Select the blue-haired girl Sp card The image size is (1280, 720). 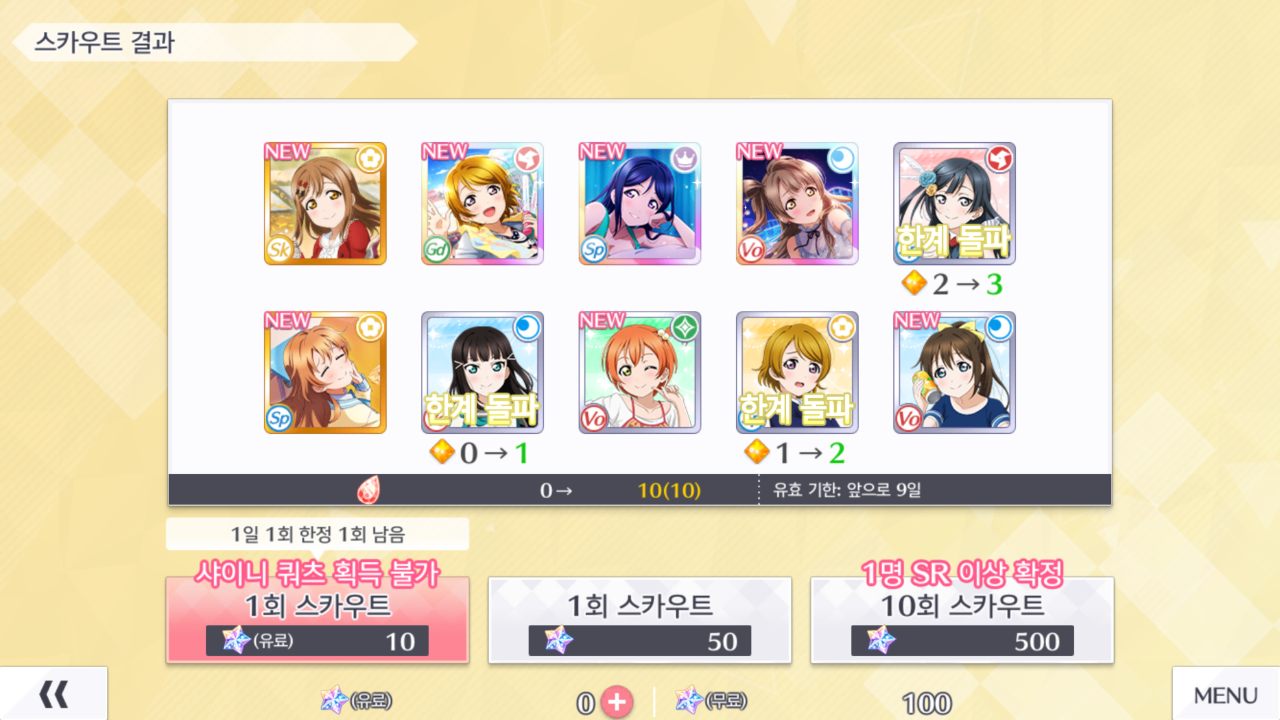(640, 203)
